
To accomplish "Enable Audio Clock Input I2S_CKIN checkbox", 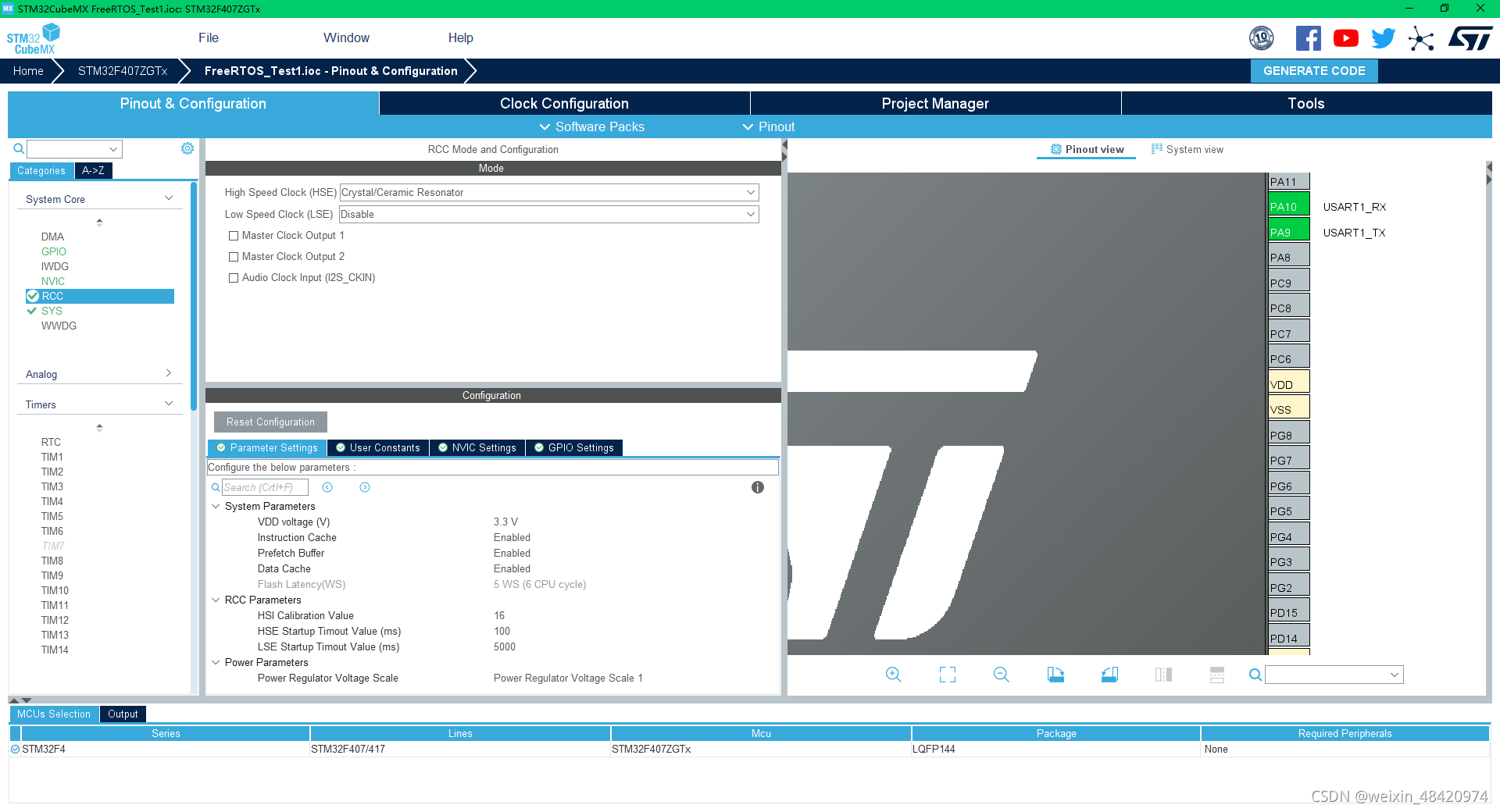I will [234, 278].
